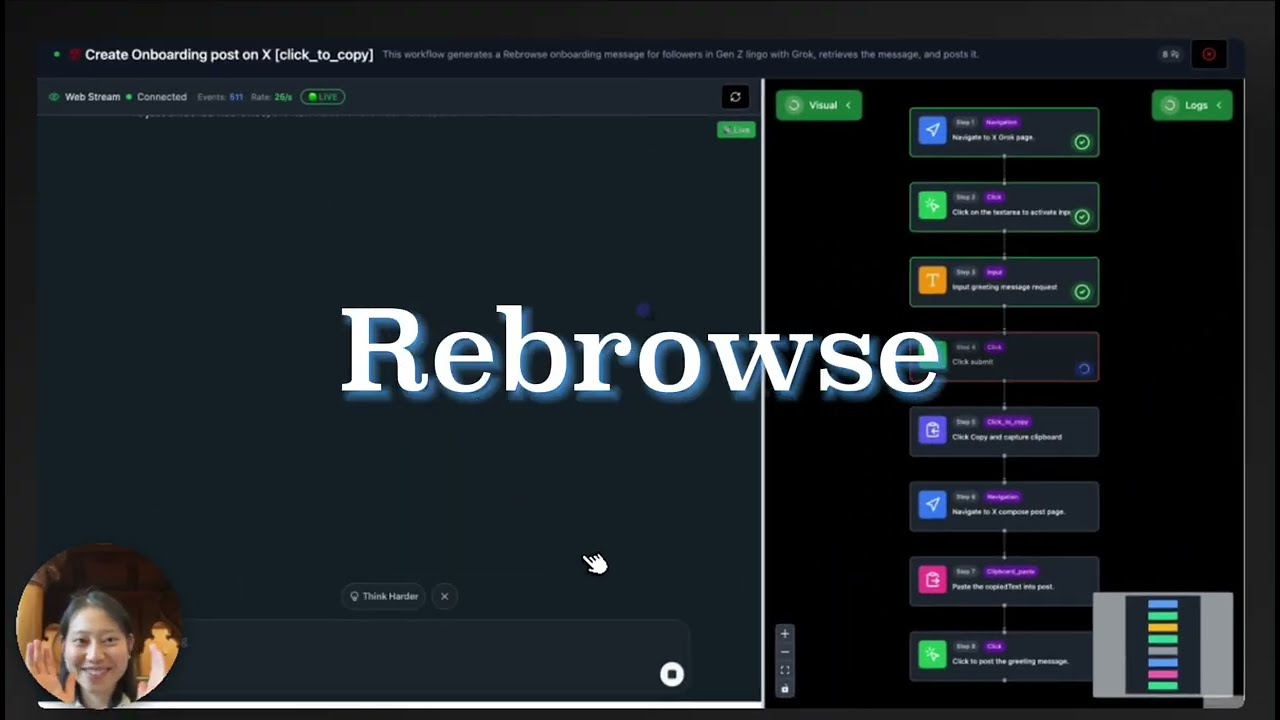
Task: Zoom out the workflow canvas with minus
Action: pos(785,652)
